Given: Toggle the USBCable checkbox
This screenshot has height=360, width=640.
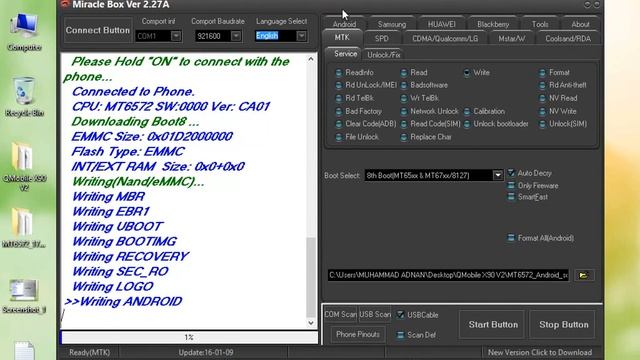Looking at the screenshot, I should pos(400,315).
